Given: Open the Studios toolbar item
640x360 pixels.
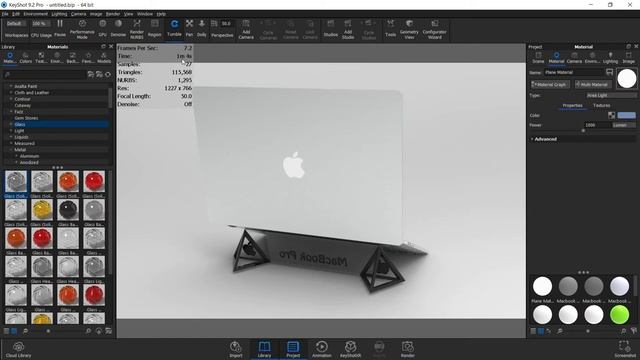Looking at the screenshot, I should [330, 29].
